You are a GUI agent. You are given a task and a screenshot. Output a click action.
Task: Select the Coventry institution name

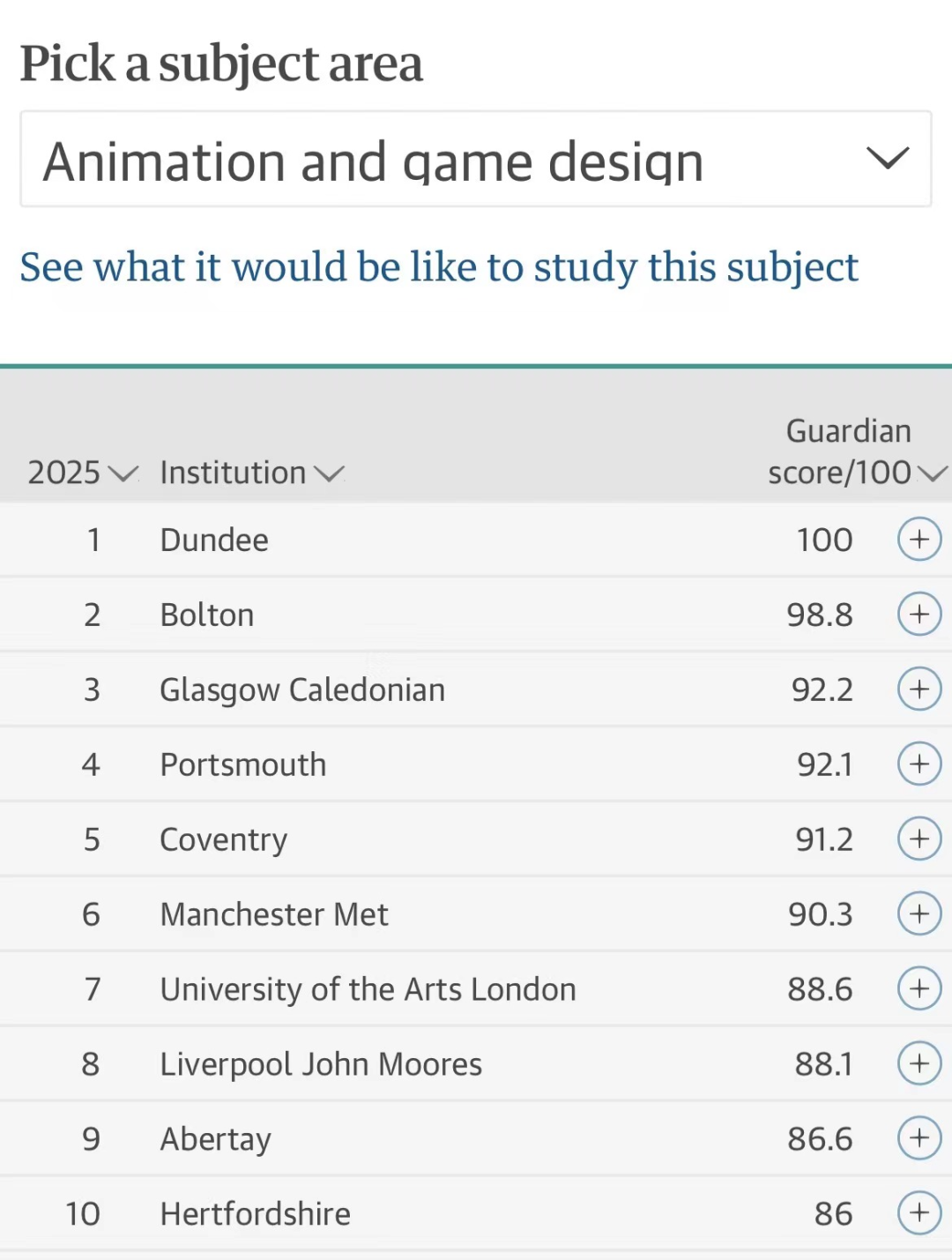(x=224, y=840)
